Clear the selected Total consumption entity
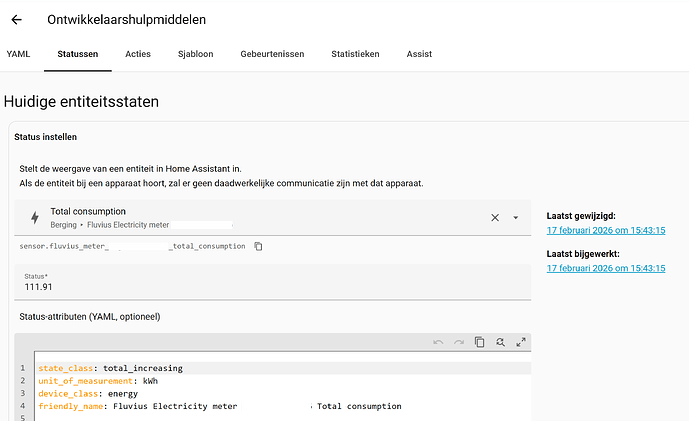 click(495, 218)
